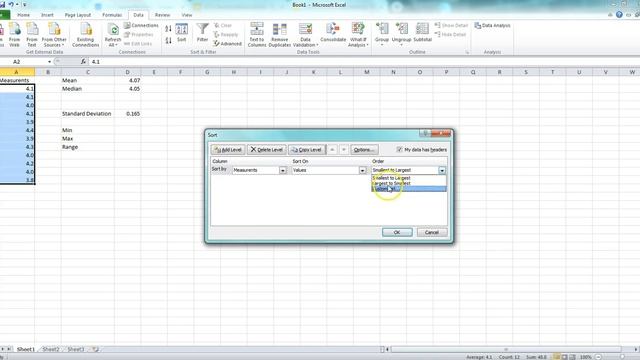Switch to the Home ribbon tab
Viewport: 640px width, 360px height.
tap(23, 15)
